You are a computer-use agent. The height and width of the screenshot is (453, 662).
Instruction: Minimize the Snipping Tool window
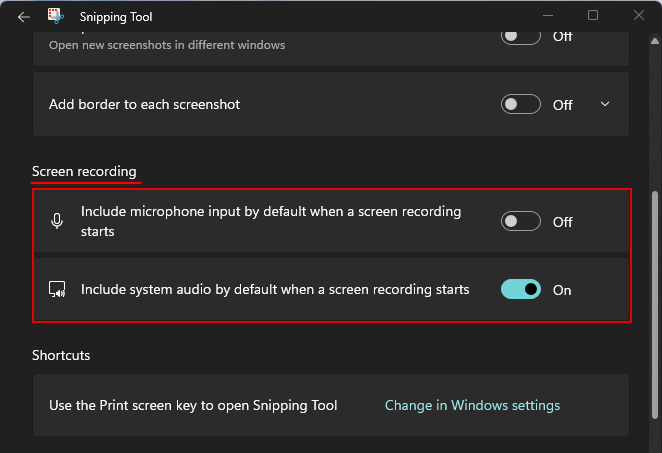point(548,16)
